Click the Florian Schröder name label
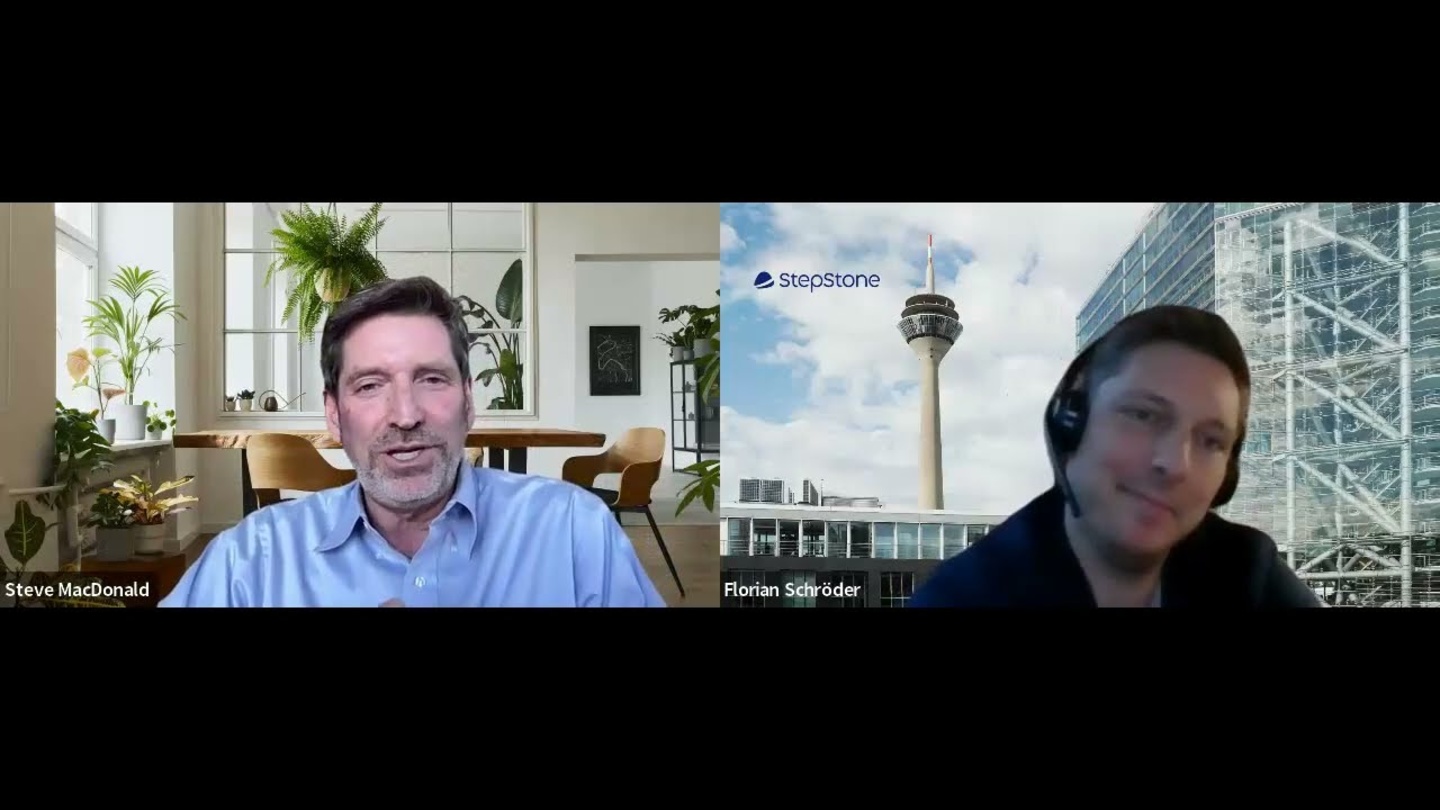The image size is (1440, 810). (x=792, y=590)
